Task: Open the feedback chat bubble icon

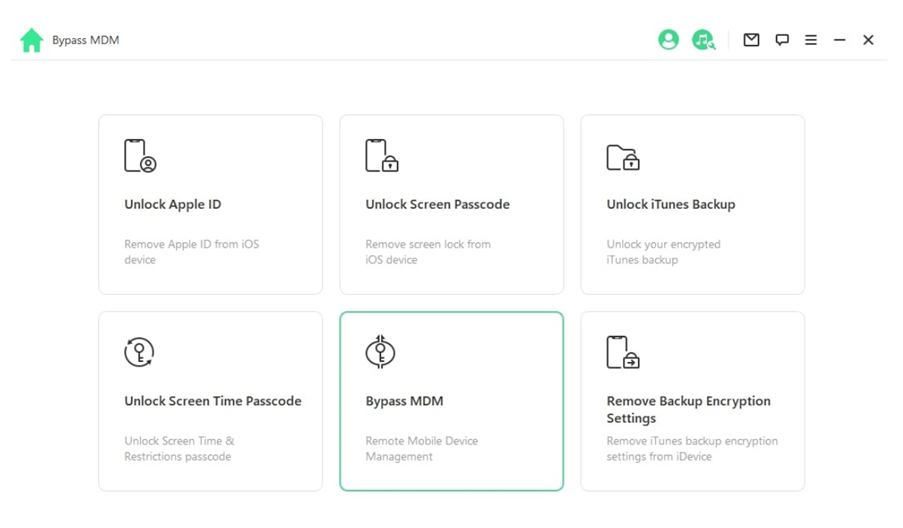Action: (x=782, y=40)
